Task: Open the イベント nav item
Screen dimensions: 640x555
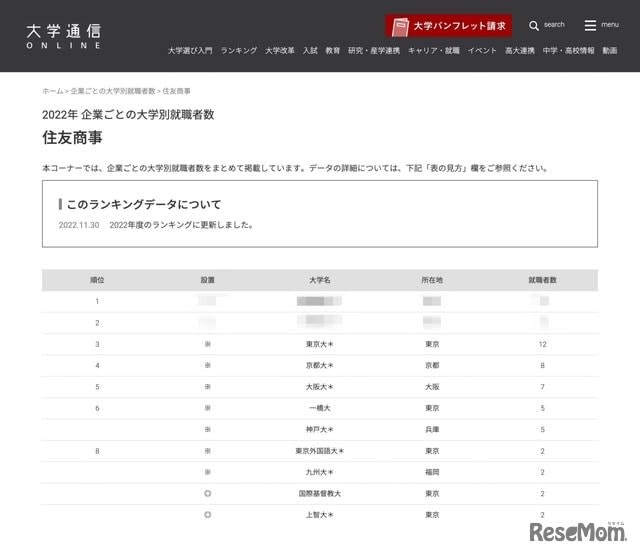Action: pyautogui.click(x=482, y=51)
